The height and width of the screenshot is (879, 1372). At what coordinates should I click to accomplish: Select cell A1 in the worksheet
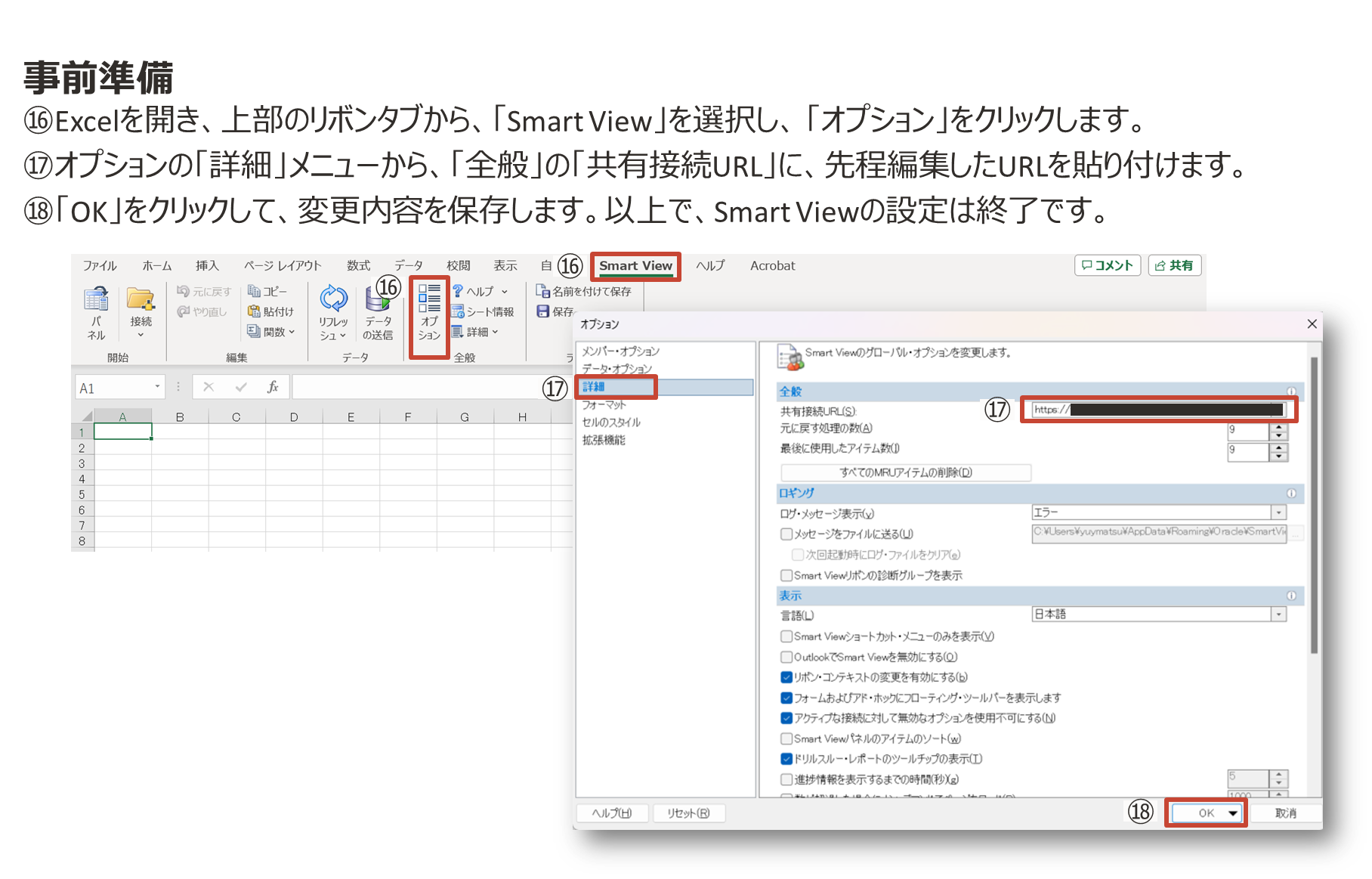point(122,432)
